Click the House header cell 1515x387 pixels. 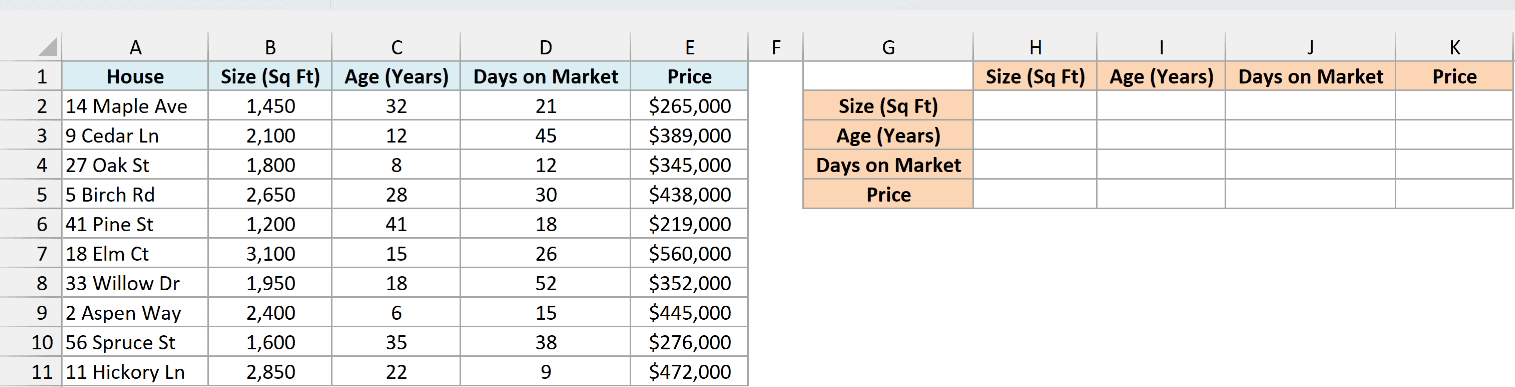click(x=135, y=76)
